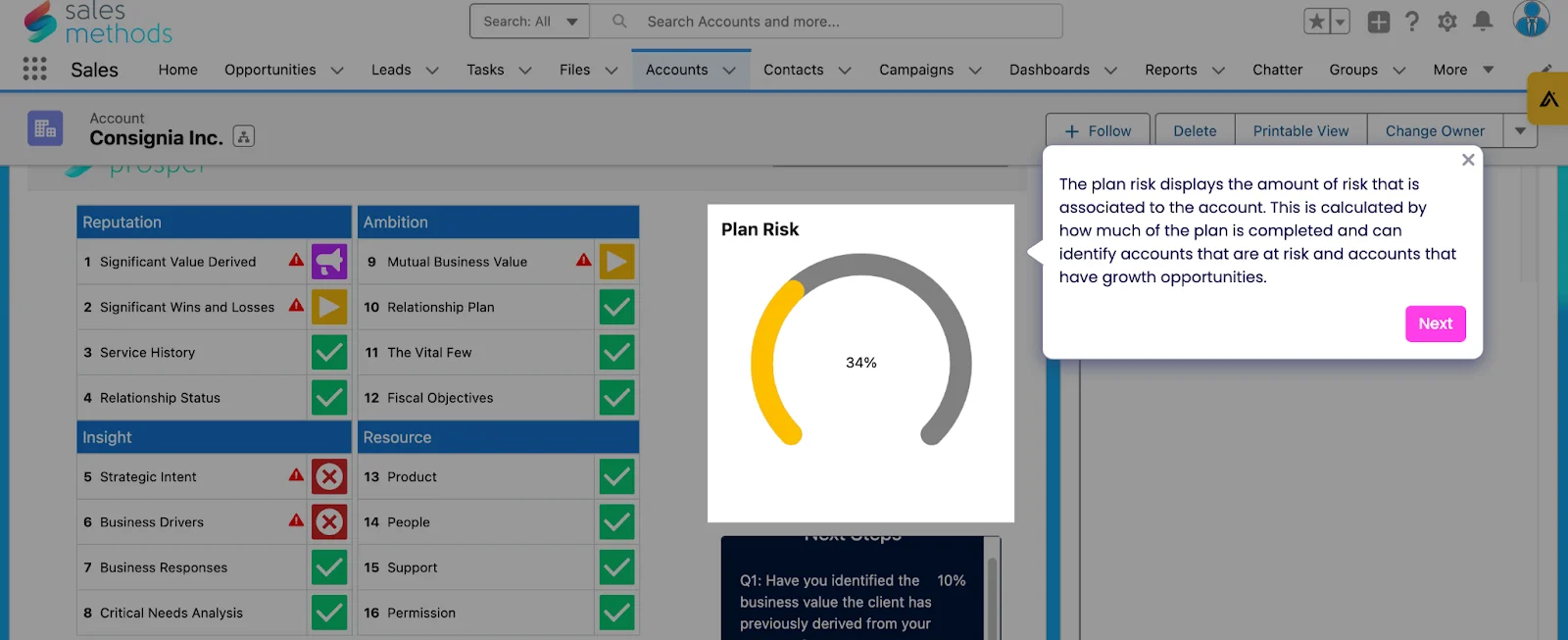Click play icon for Mutual Business Value
Screen dimensions: 1568x640
point(617,262)
